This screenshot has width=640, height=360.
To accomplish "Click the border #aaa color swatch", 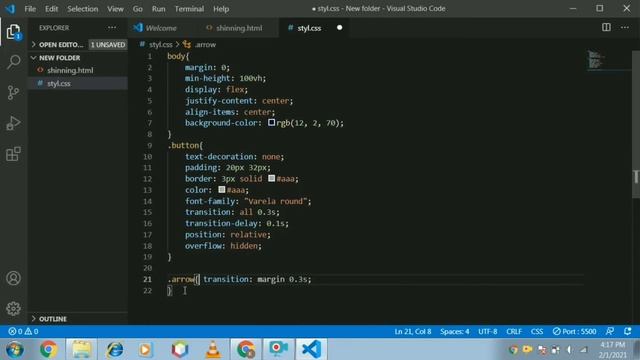I will [271, 178].
